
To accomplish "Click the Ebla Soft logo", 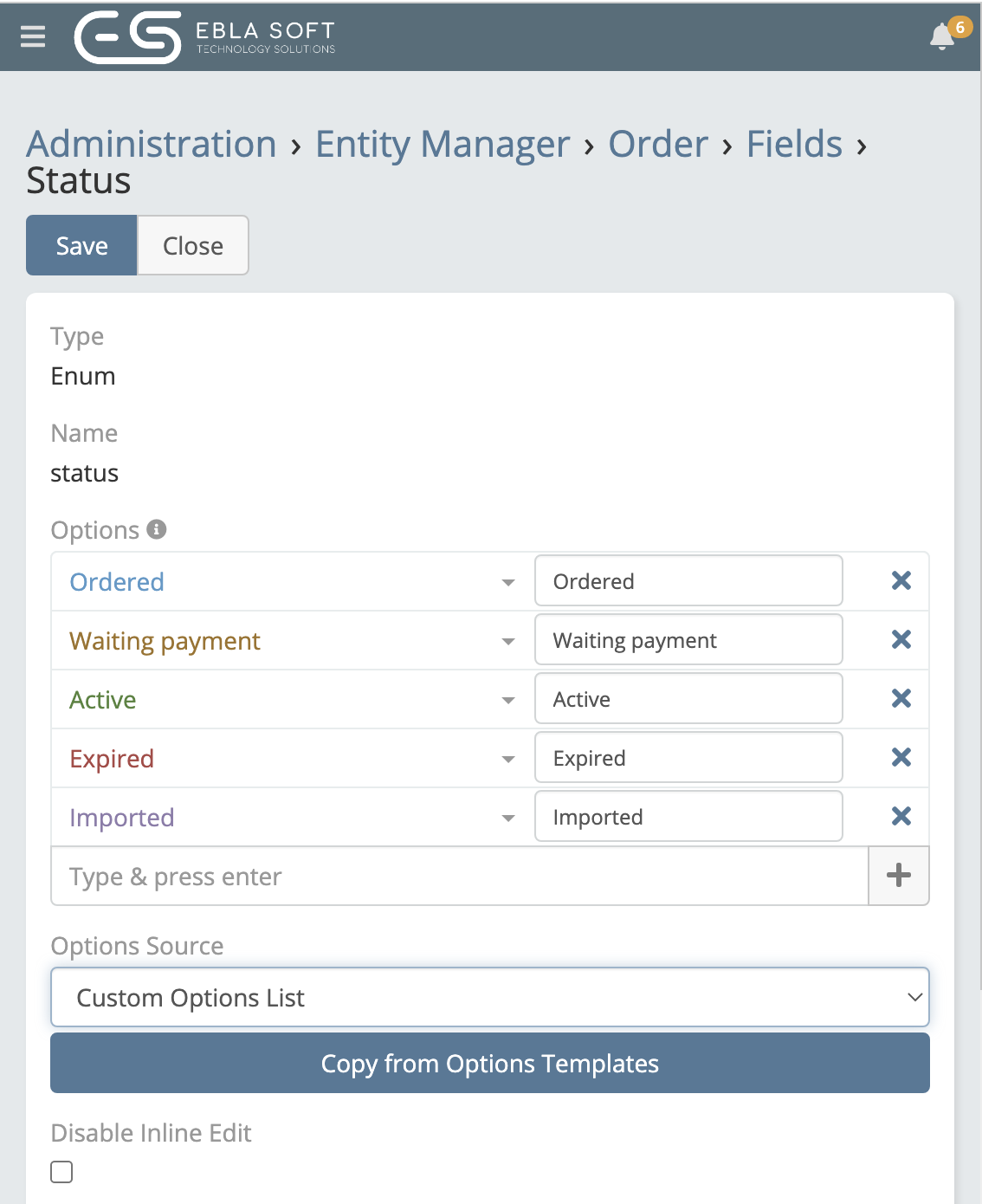I will pos(204,37).
